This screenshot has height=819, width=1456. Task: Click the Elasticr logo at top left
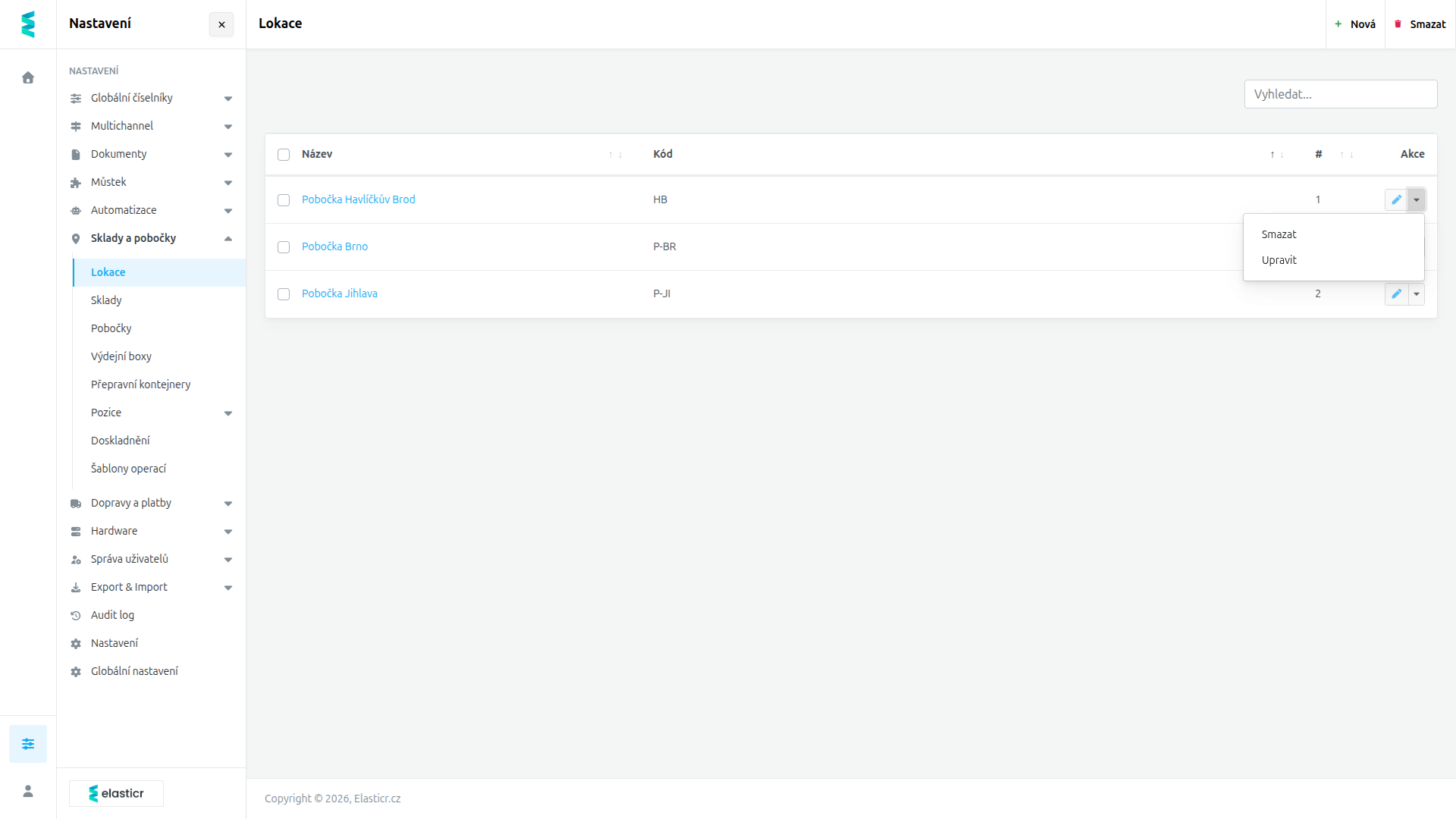[x=28, y=24]
